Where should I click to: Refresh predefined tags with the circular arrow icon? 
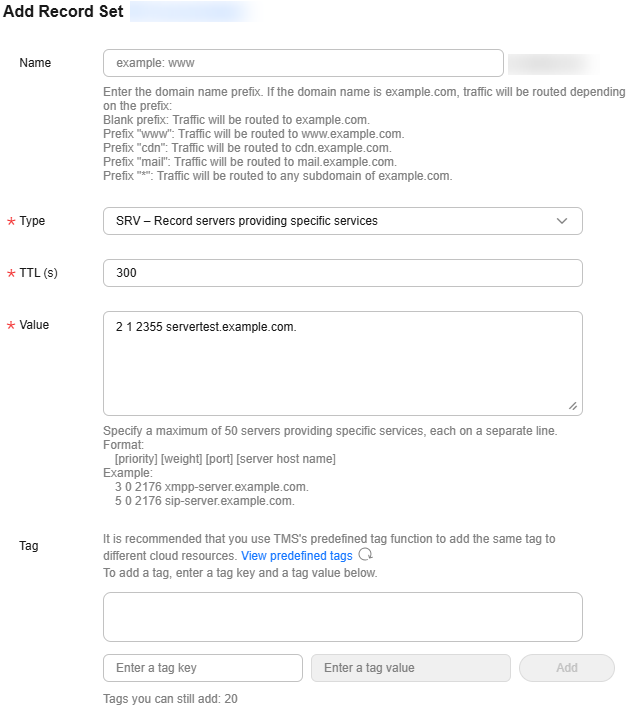(365, 554)
